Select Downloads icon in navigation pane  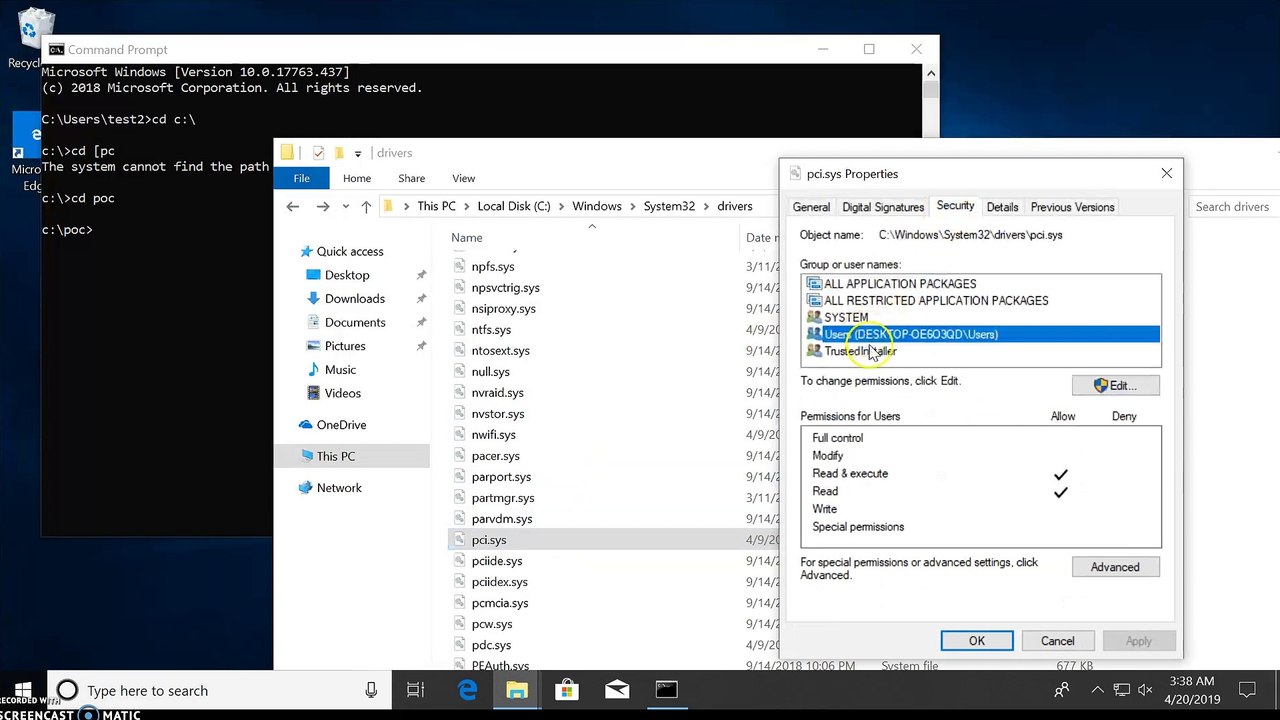coord(312,298)
